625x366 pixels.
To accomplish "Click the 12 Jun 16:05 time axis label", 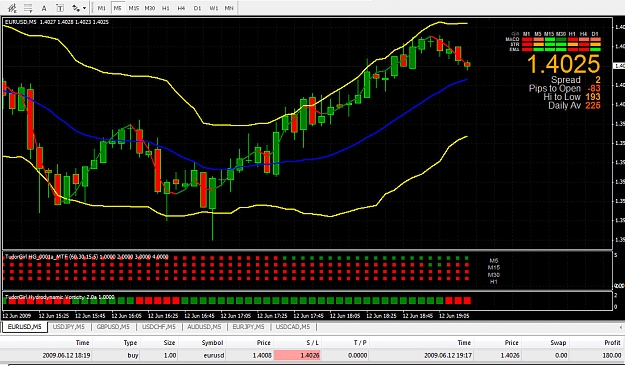I will tap(126, 316).
